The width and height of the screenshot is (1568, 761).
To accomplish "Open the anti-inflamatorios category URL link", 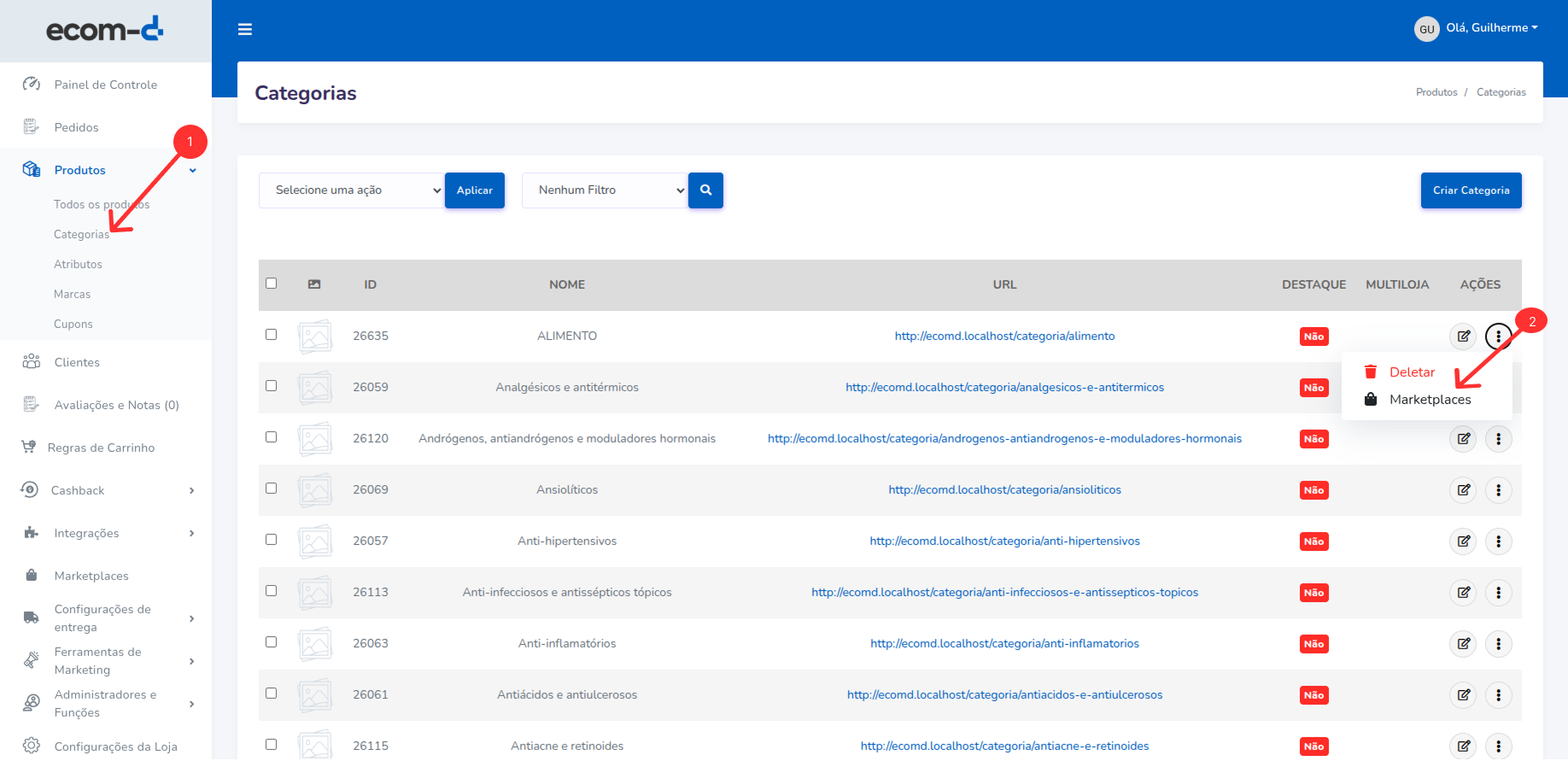I will (1004, 643).
